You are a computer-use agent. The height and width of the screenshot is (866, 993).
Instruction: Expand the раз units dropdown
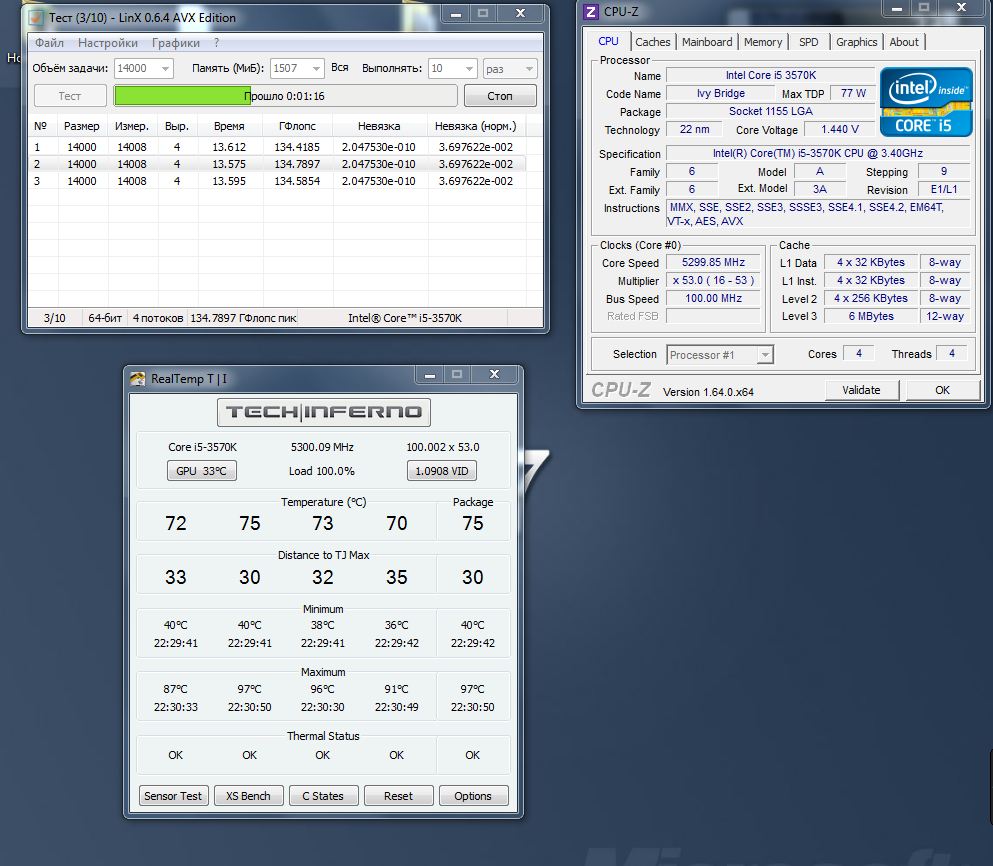pos(529,68)
